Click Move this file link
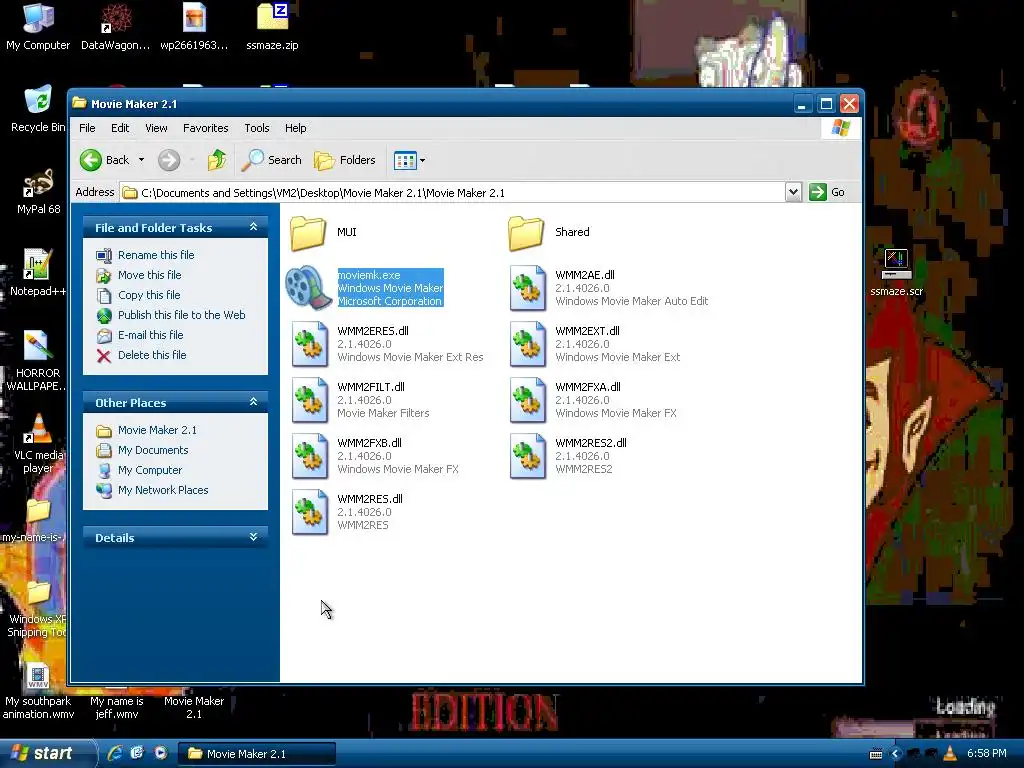 click(x=150, y=275)
